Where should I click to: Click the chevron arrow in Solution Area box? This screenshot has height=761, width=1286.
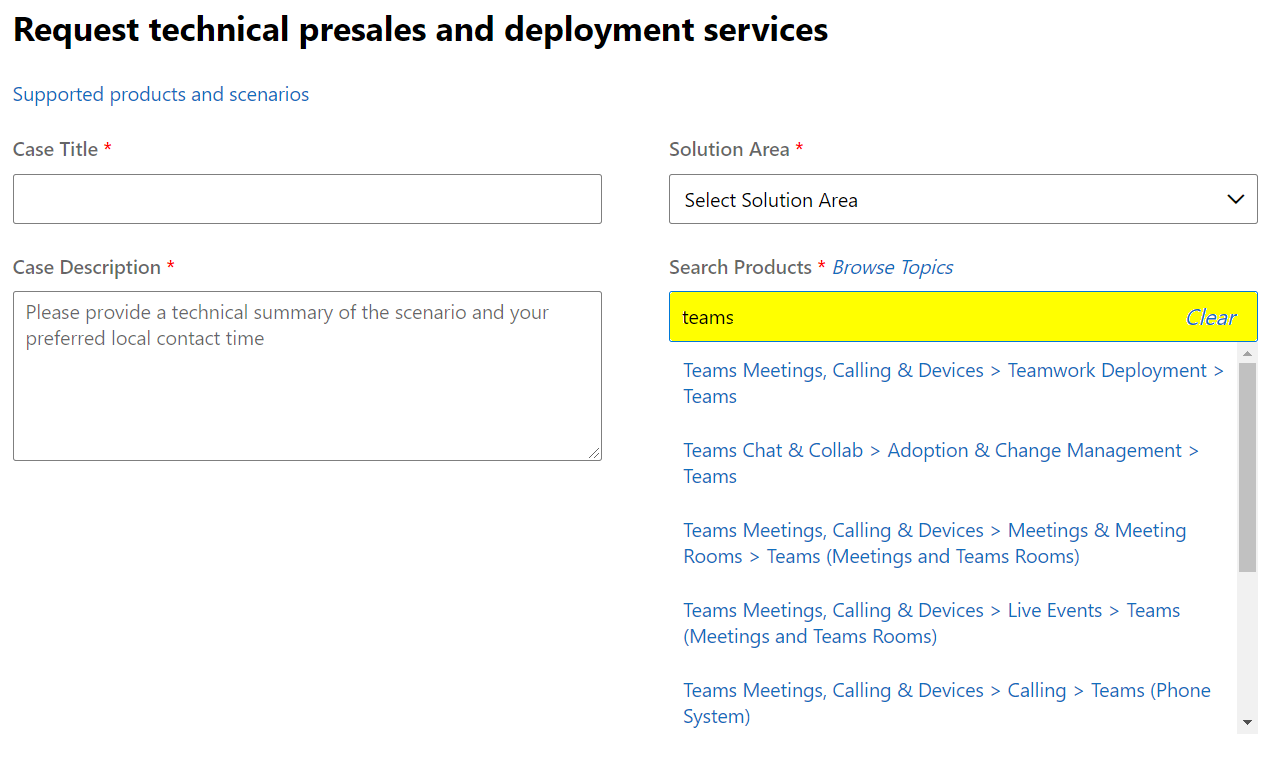click(1235, 199)
